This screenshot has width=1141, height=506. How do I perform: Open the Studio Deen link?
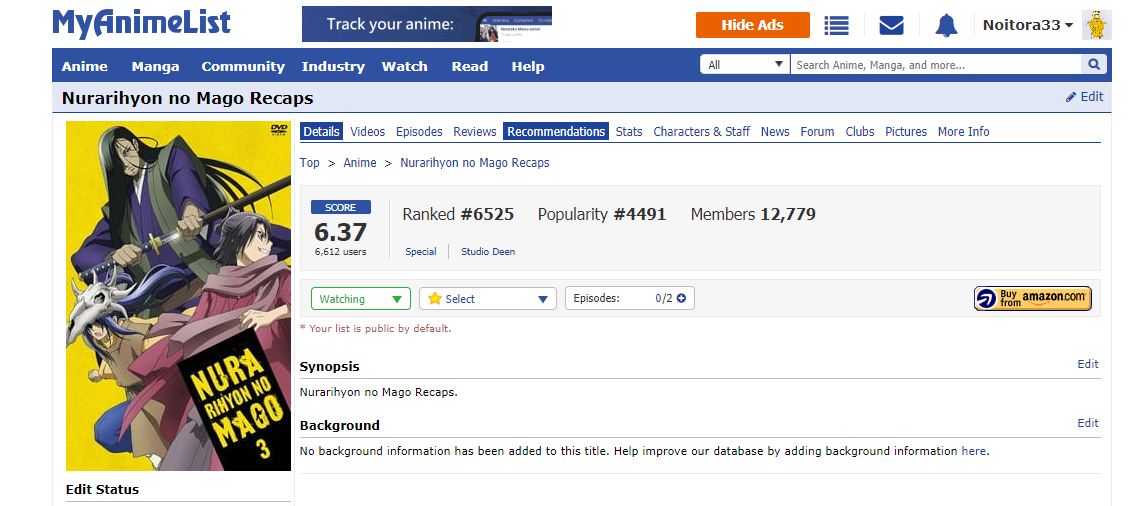pyautogui.click(x=488, y=252)
